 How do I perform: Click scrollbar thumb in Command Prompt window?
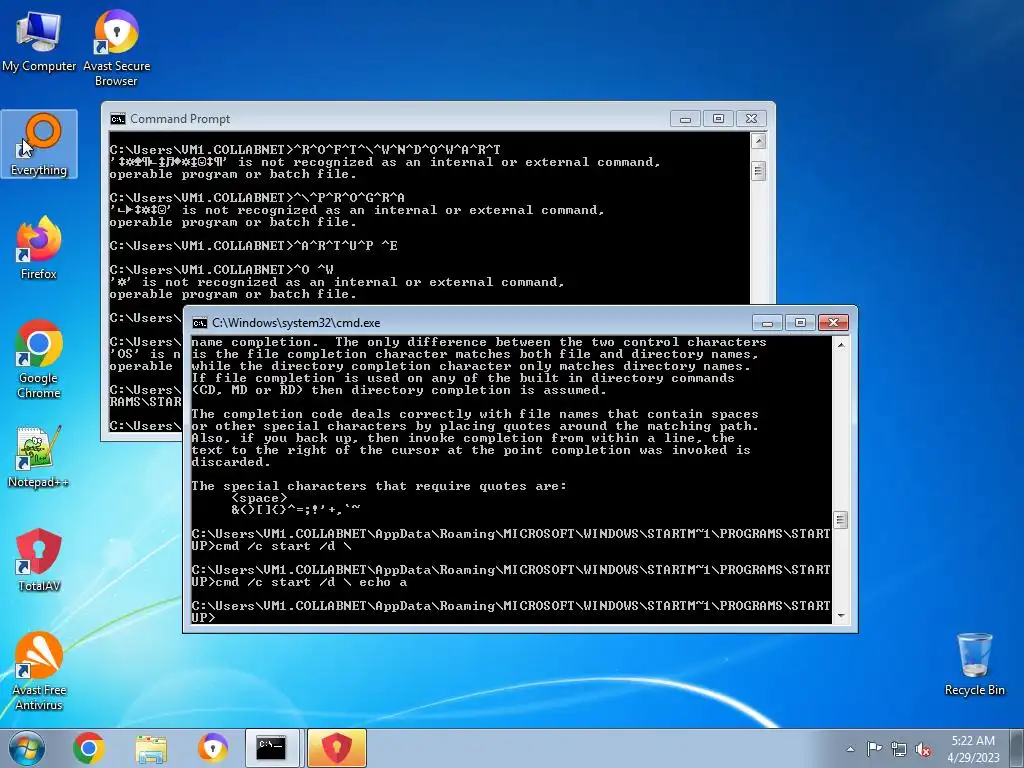click(758, 171)
